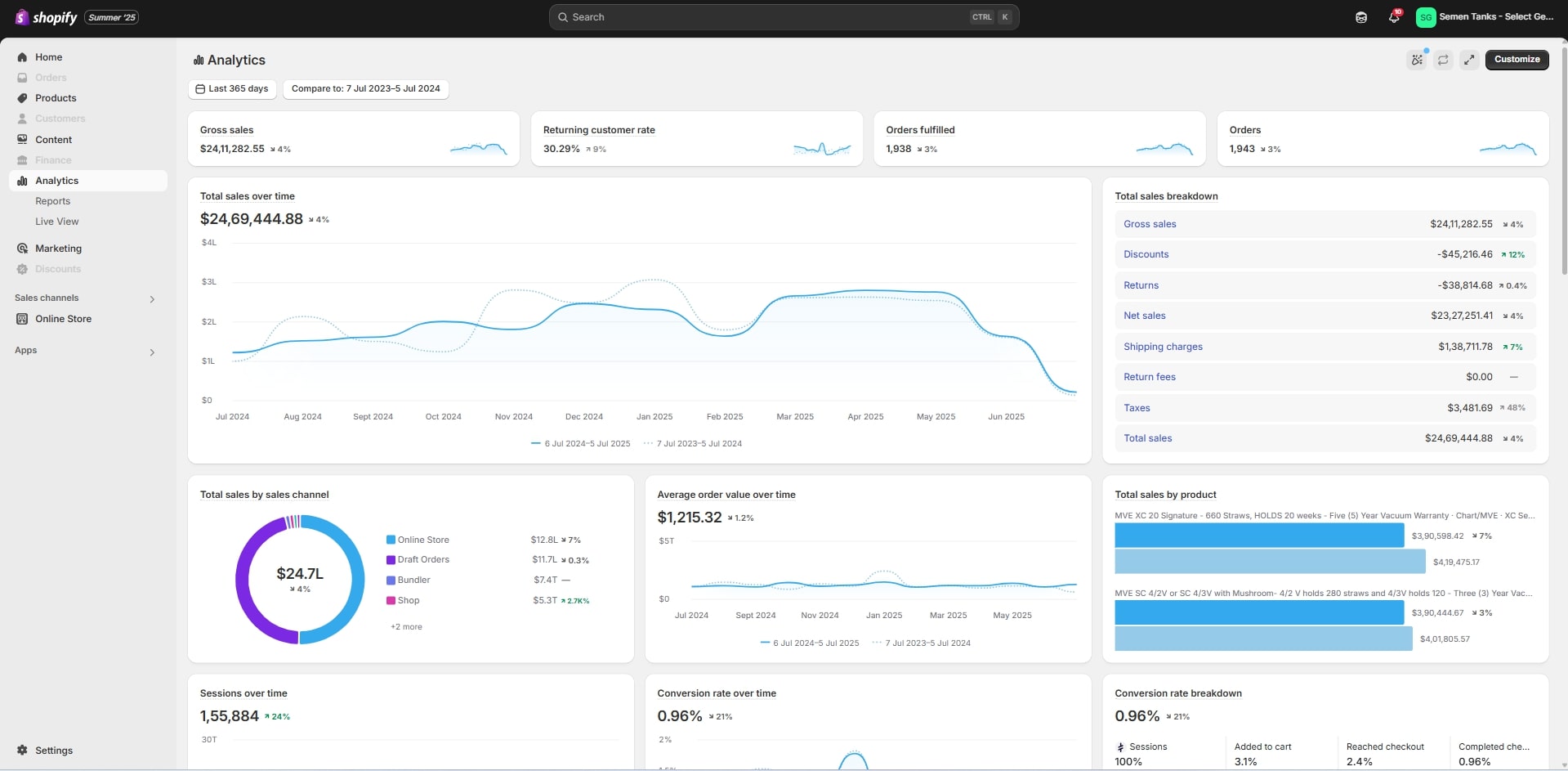Viewport: 1568px width, 771px height.
Task: Toggle the auto-refresh icon
Action: pos(1443,60)
